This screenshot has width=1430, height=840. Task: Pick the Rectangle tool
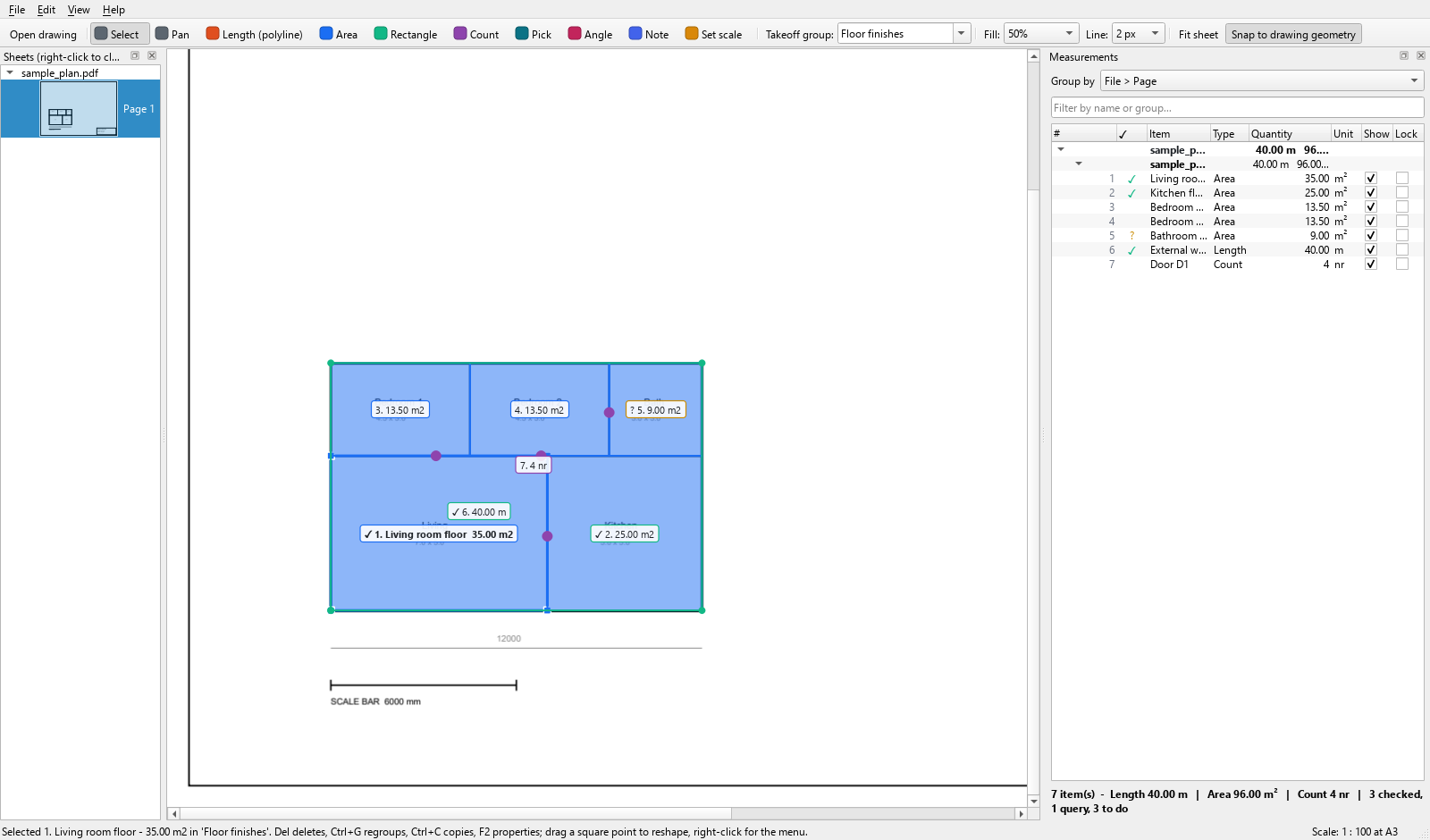tap(406, 34)
